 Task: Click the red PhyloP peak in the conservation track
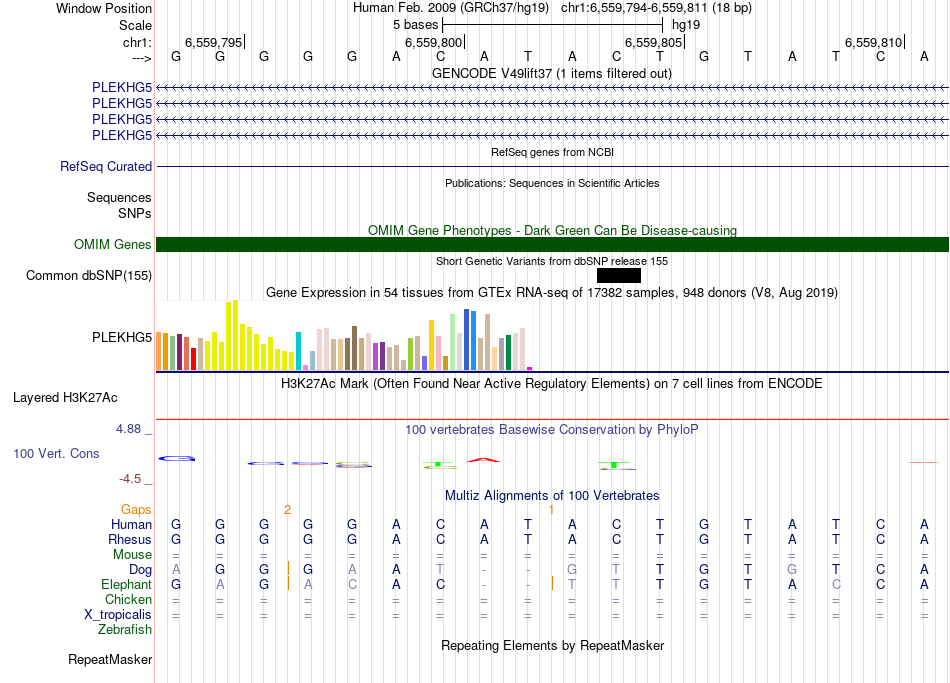(x=483, y=460)
